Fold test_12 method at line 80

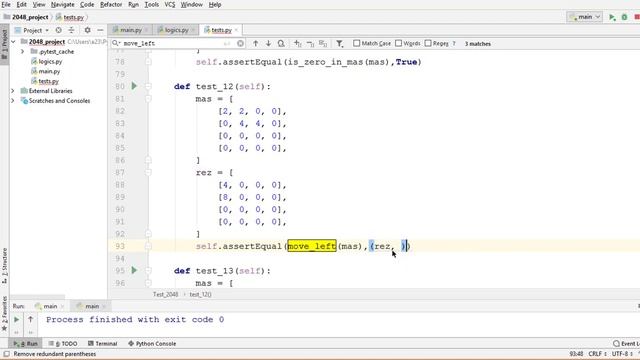point(148,86)
